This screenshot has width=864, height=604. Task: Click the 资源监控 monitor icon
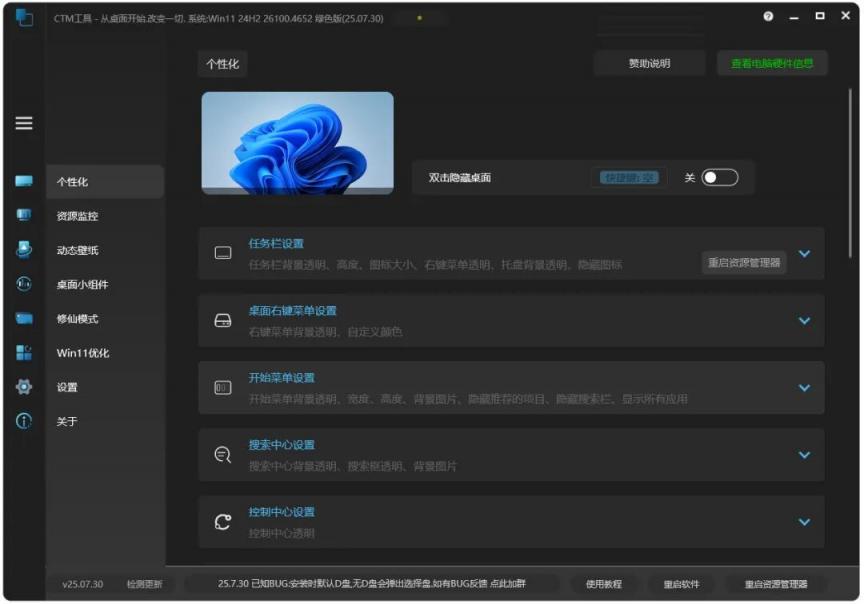[x=24, y=216]
